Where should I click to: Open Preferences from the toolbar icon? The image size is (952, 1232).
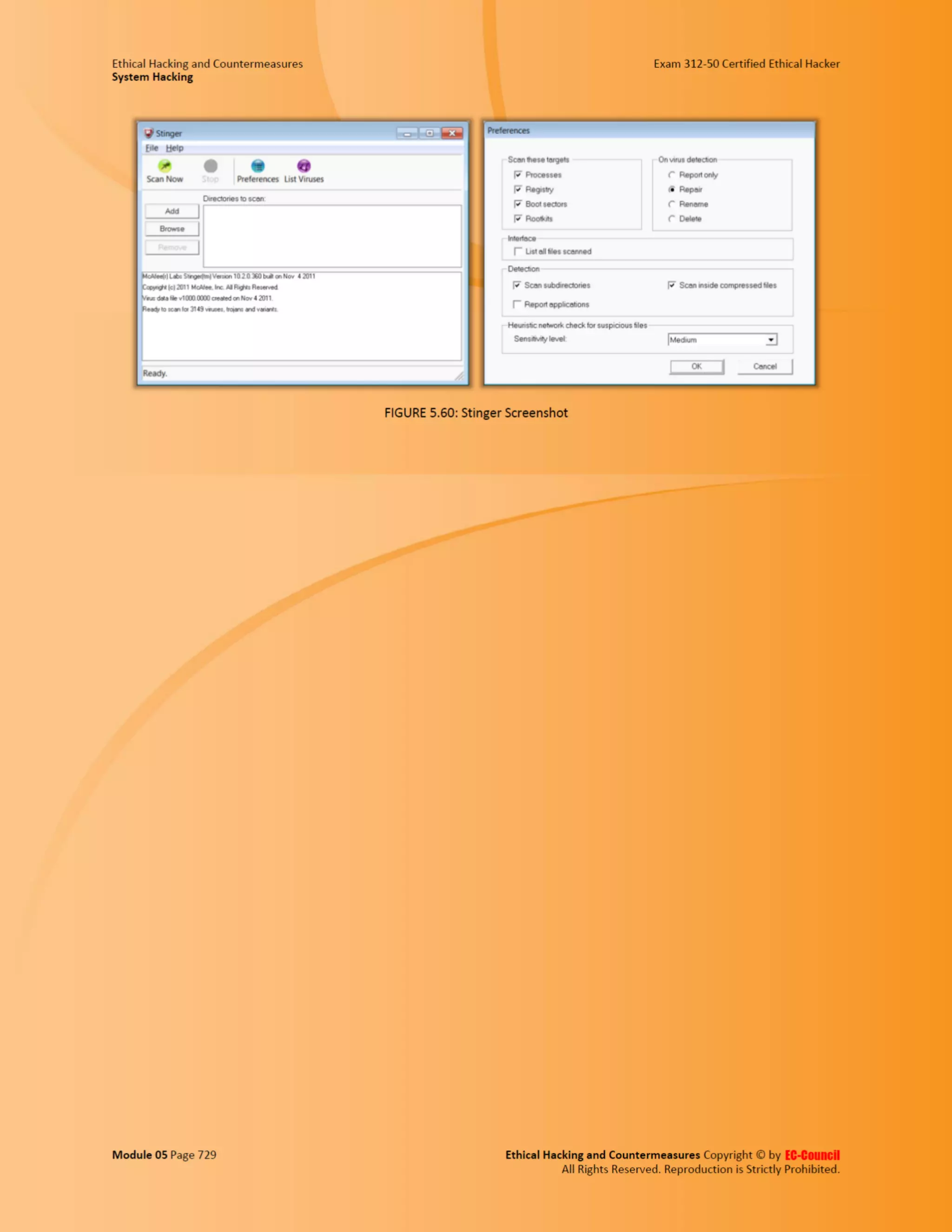pyautogui.click(x=258, y=166)
